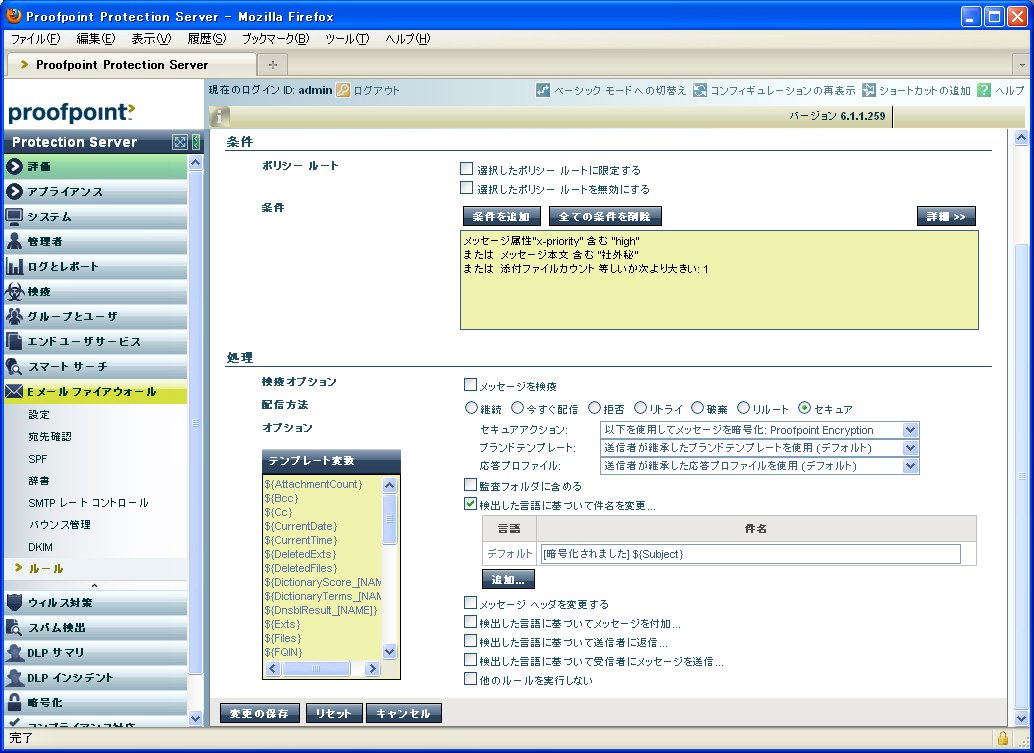Select the Proofpoint Protection Server tab
The height and width of the screenshot is (753, 1034).
(x=131, y=65)
